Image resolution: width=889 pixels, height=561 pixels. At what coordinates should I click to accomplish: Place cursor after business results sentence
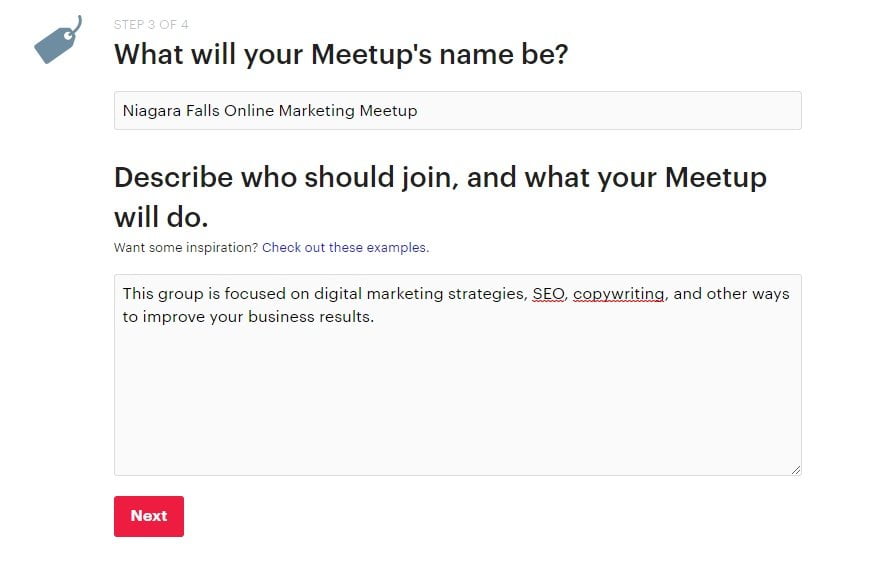click(x=375, y=317)
